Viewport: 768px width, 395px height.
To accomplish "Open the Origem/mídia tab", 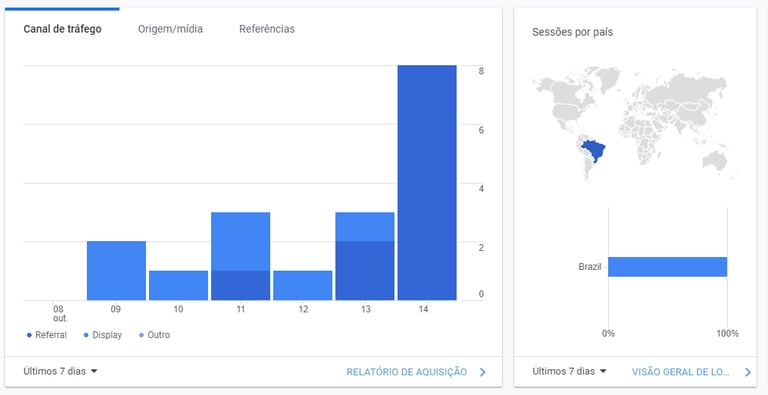I will tap(170, 29).
